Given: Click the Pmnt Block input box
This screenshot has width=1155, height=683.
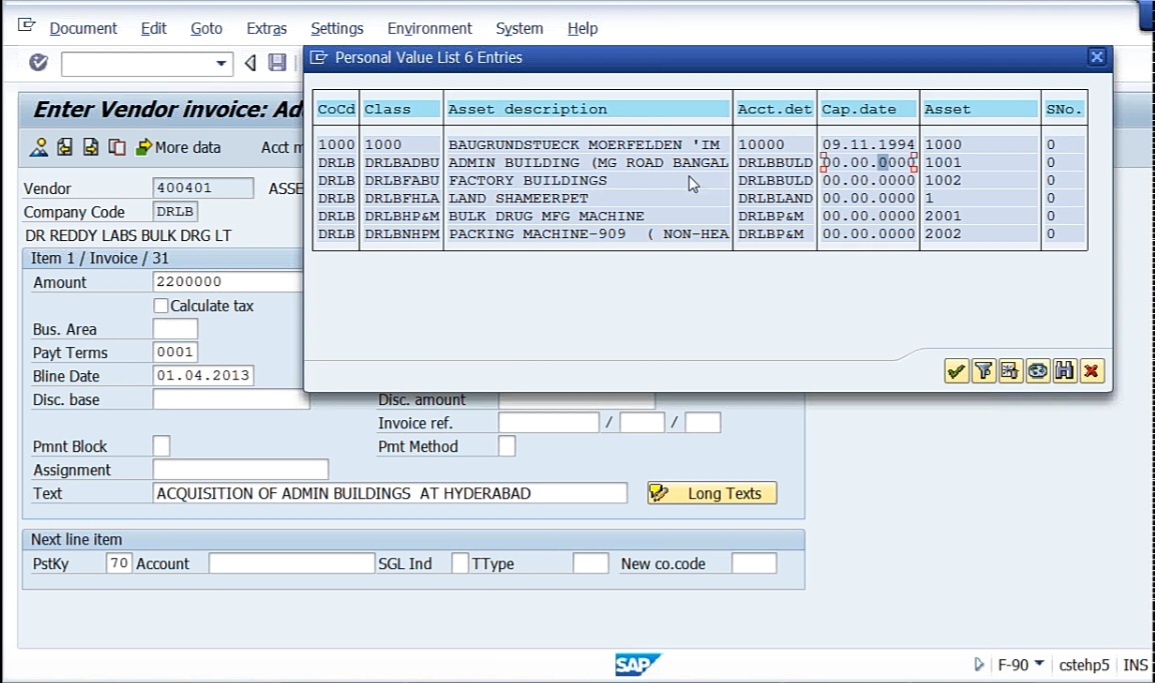Looking at the screenshot, I should pyautogui.click(x=161, y=446).
